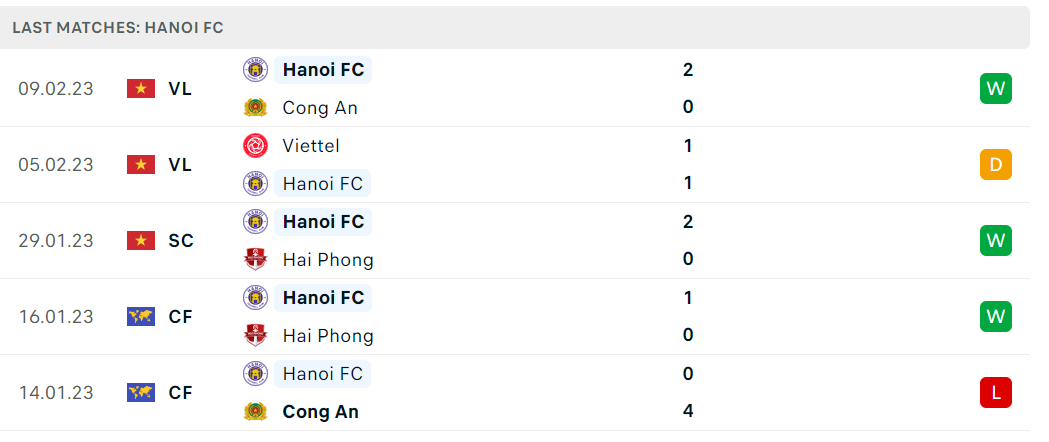
Task: Click the Hai Phong crest in the 16.01.23 match
Action: point(255,336)
